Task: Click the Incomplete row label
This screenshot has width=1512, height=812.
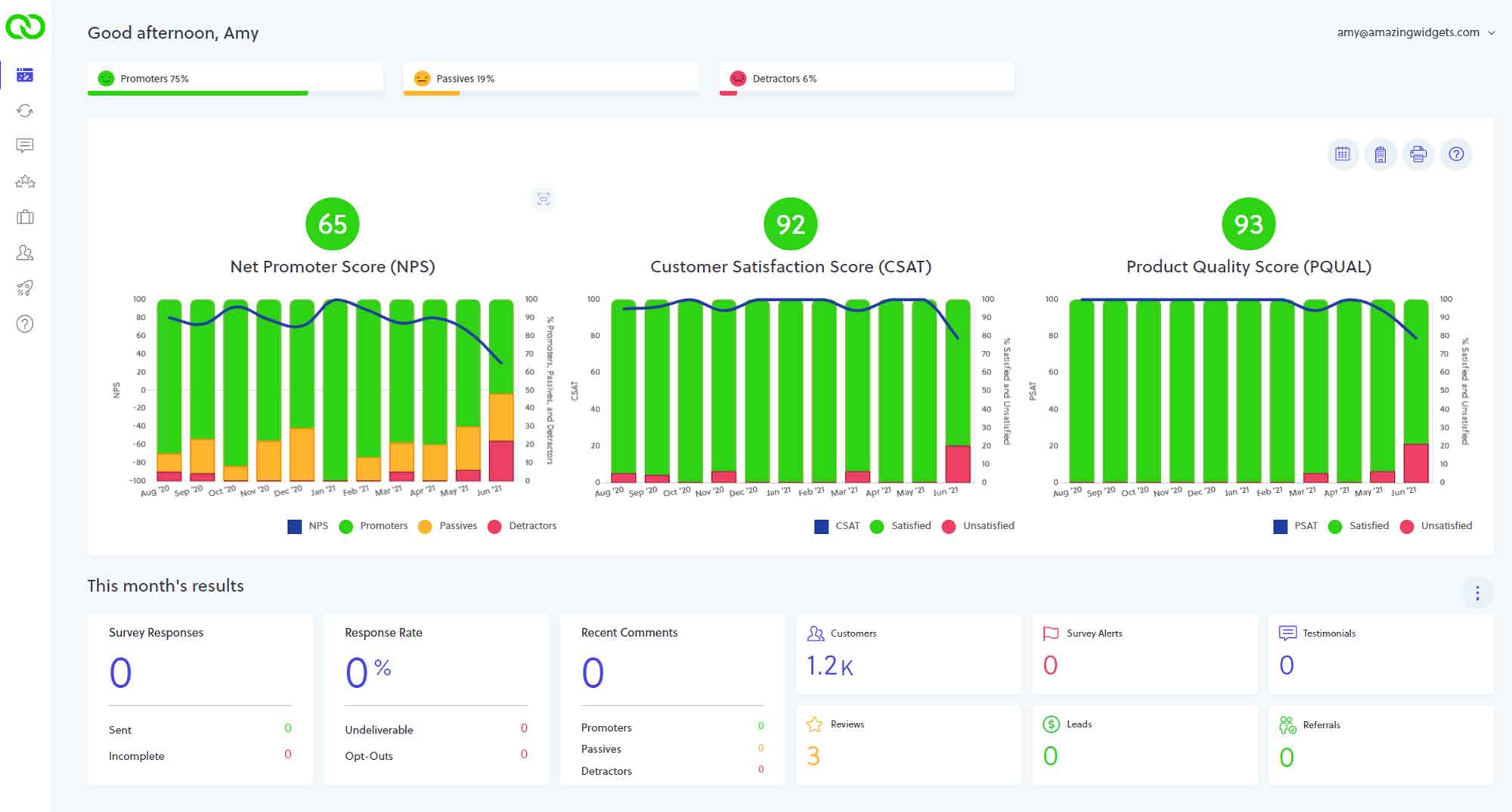Action: point(136,756)
